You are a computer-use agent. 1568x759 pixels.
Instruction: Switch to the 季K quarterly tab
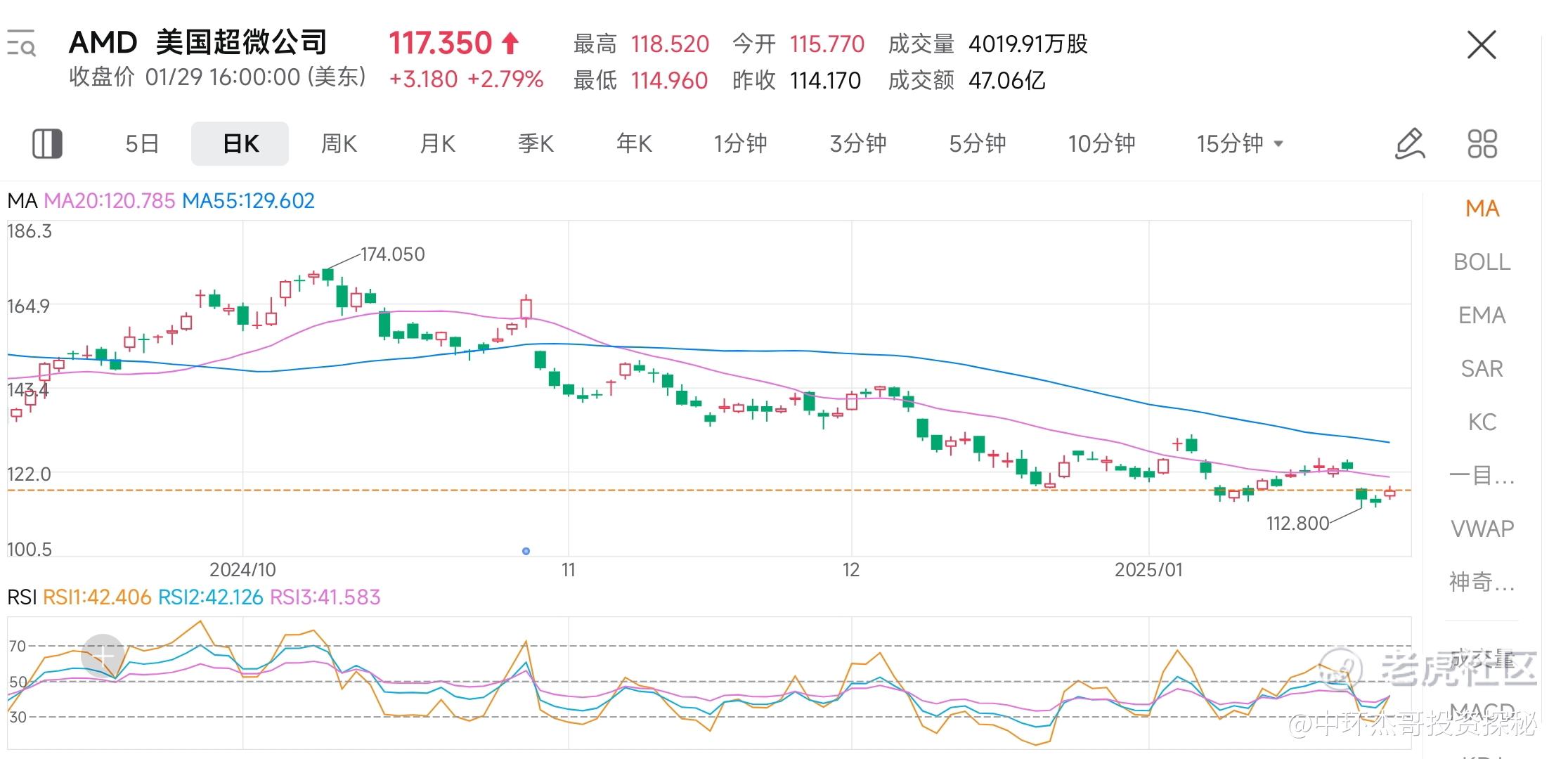(x=536, y=143)
